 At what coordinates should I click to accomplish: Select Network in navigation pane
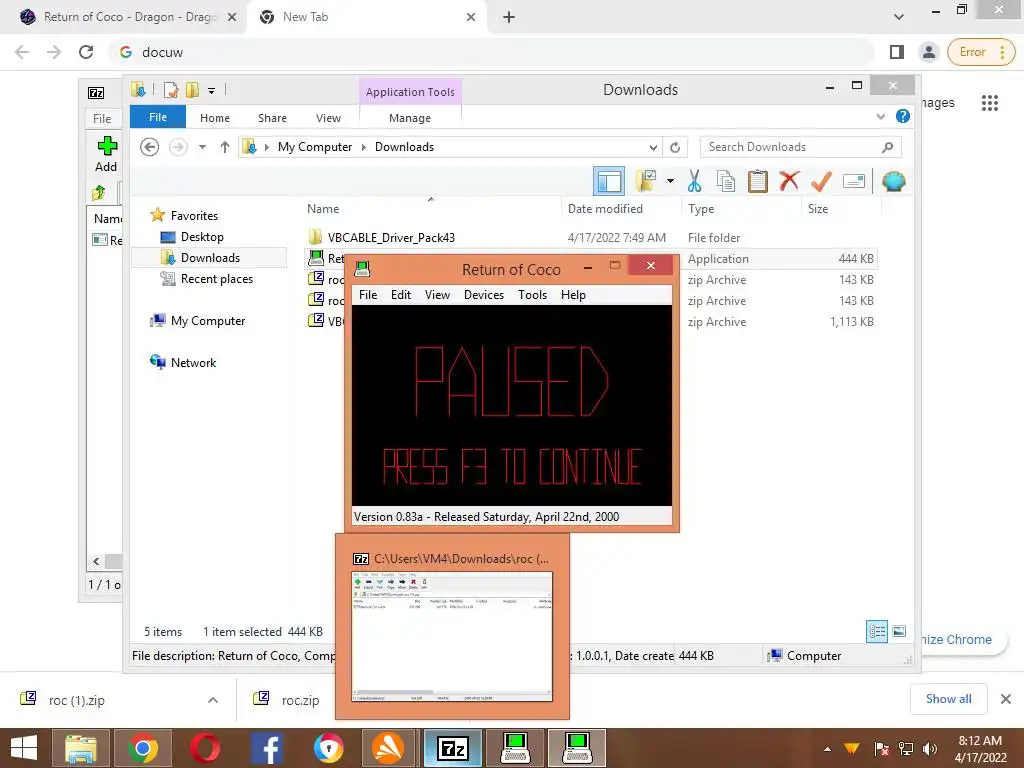(193, 362)
